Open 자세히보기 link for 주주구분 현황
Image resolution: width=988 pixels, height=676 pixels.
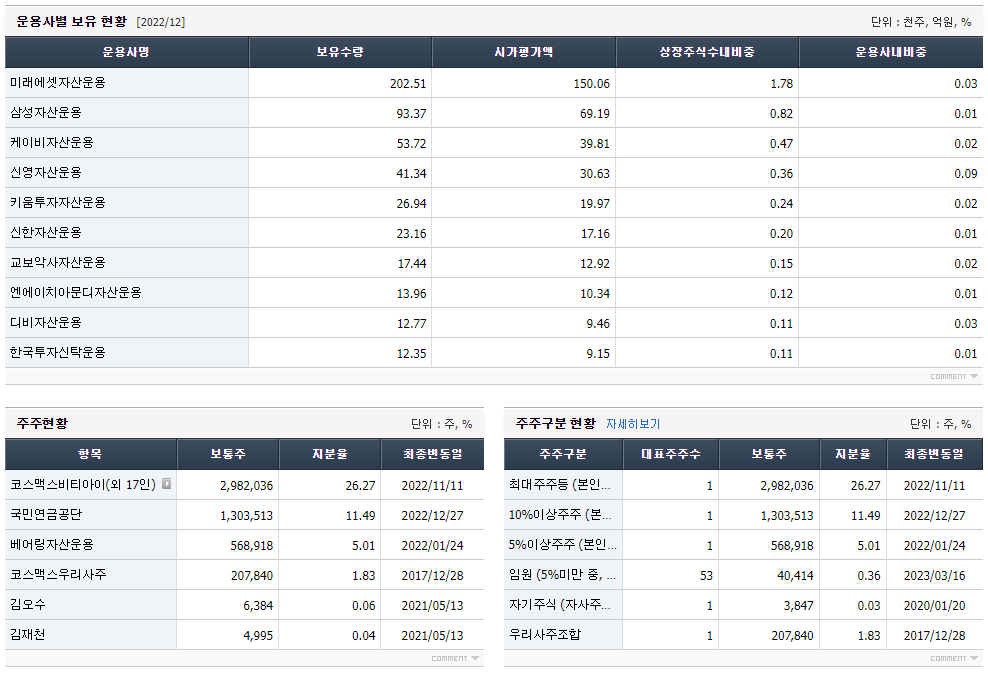(633, 424)
